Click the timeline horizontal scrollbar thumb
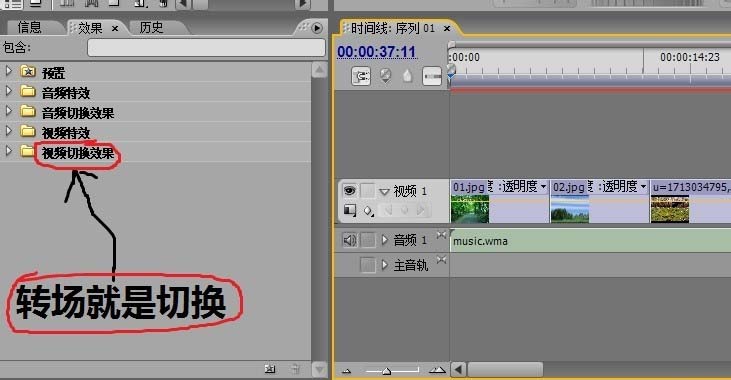 click(505, 370)
